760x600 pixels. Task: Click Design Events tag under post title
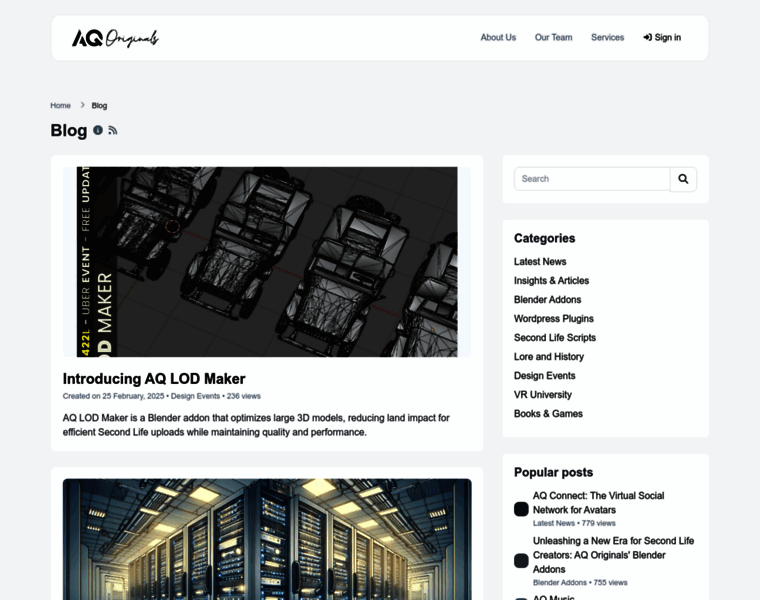coord(195,396)
